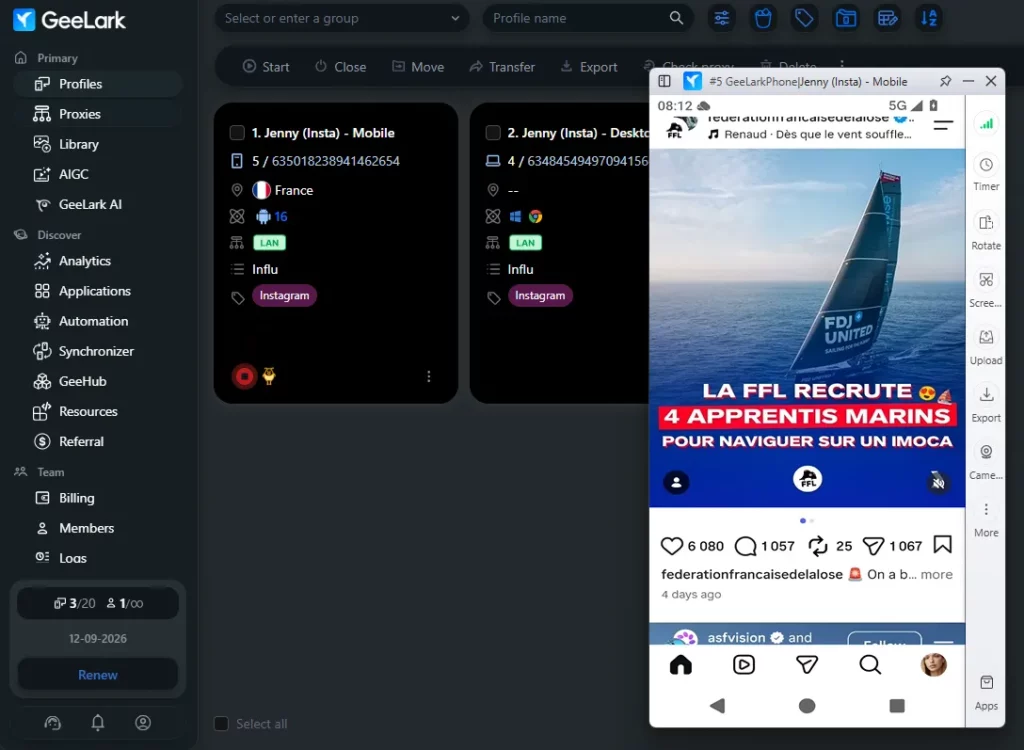1024x750 pixels.
Task: Expand the post caption via 'more'
Action: coord(936,574)
